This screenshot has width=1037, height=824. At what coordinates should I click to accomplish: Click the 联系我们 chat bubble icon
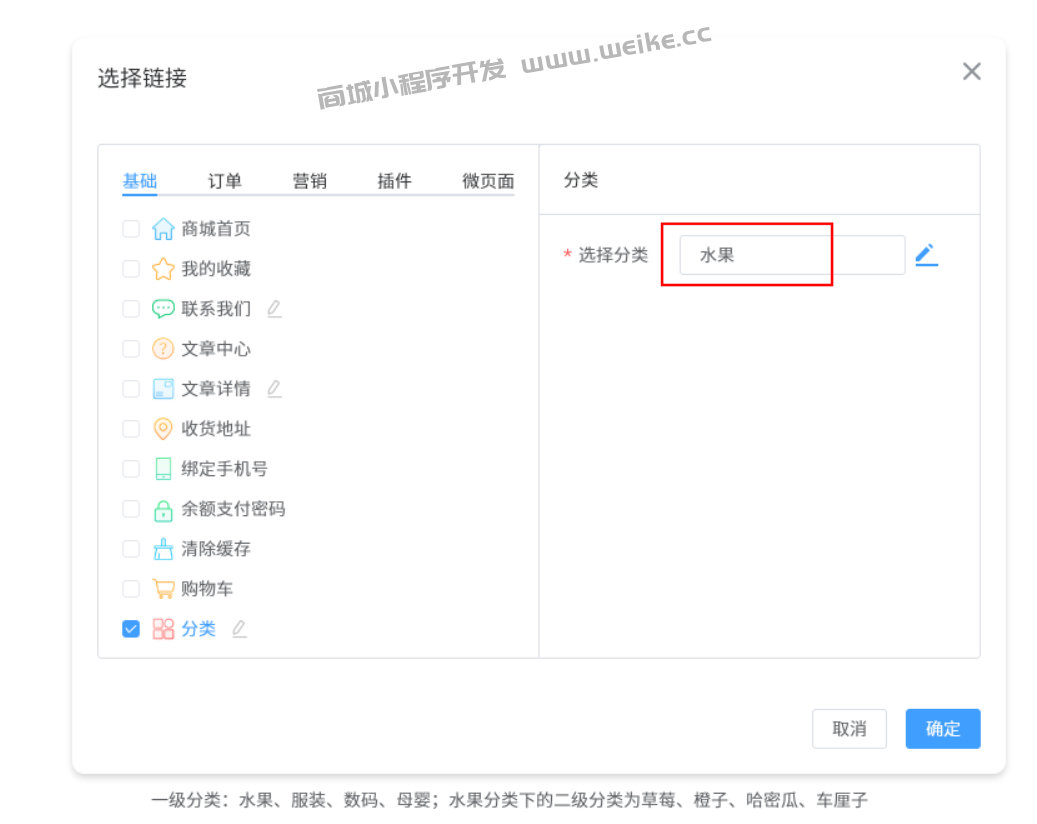pyautogui.click(x=163, y=309)
